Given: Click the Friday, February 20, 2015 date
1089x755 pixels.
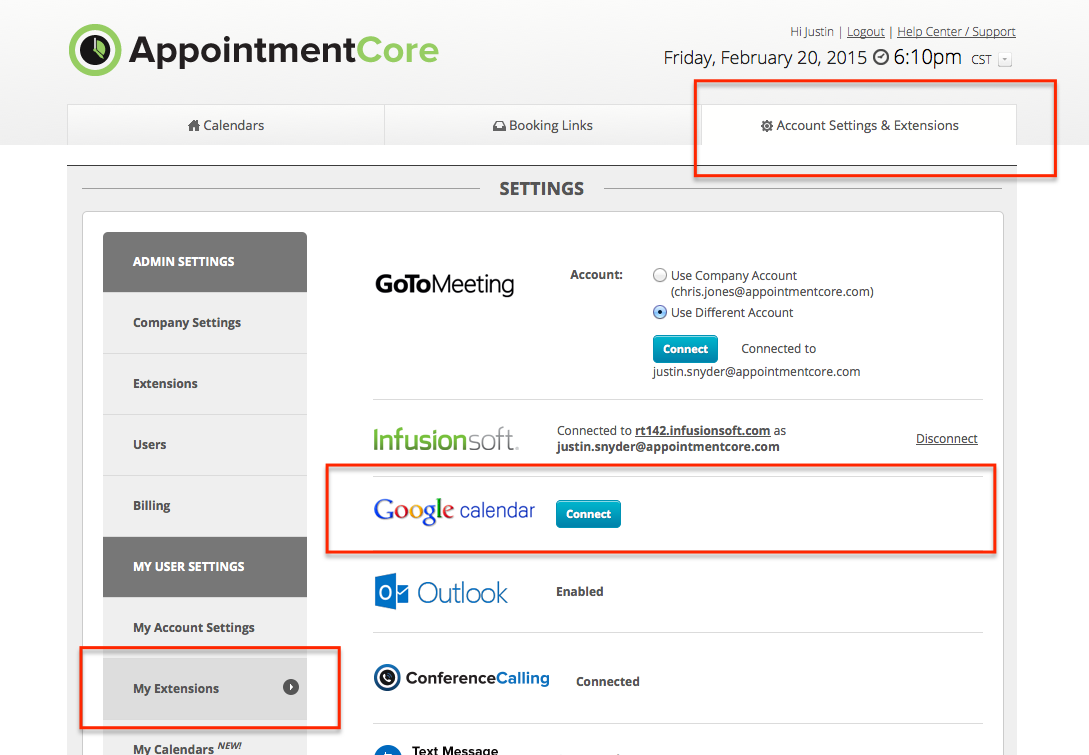Looking at the screenshot, I should (765, 57).
